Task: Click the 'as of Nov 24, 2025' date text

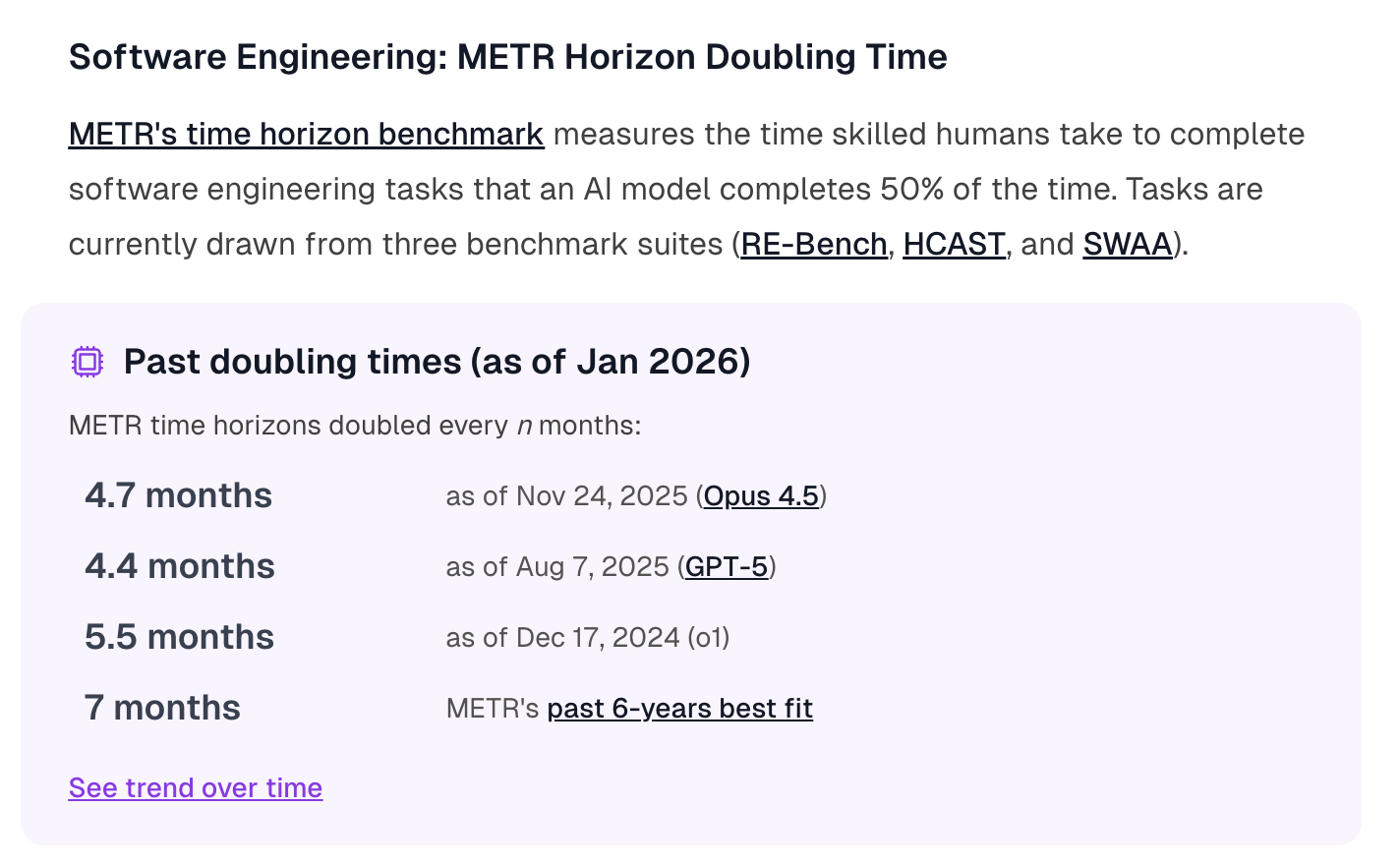Action: (x=566, y=496)
